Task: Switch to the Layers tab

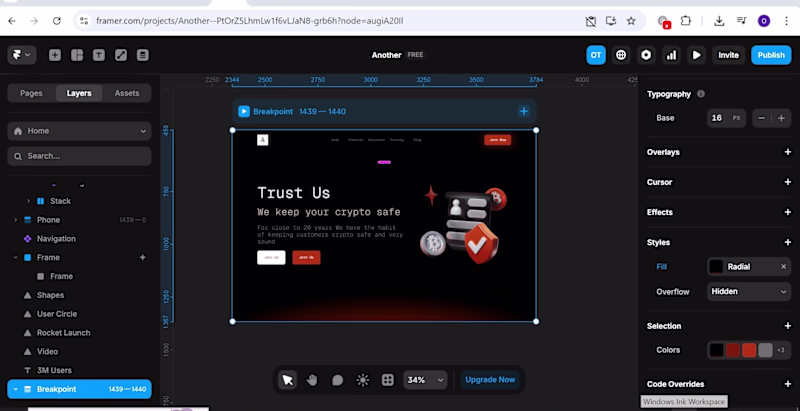Action: pos(79,93)
